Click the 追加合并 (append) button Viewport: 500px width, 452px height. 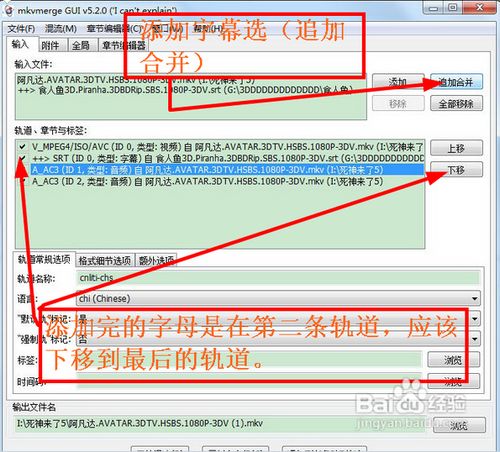[456, 82]
